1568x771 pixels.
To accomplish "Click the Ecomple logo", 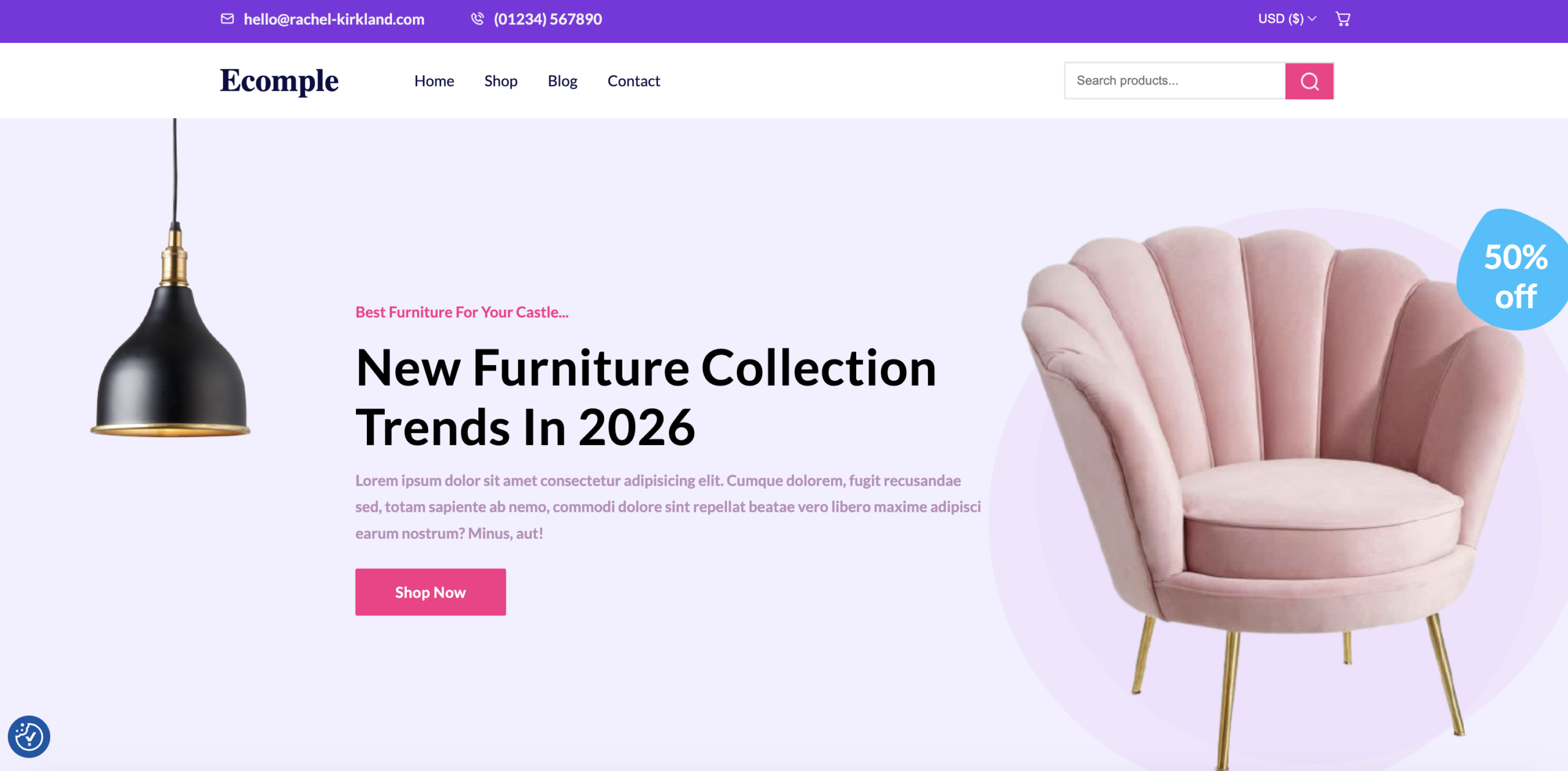I will [279, 81].
